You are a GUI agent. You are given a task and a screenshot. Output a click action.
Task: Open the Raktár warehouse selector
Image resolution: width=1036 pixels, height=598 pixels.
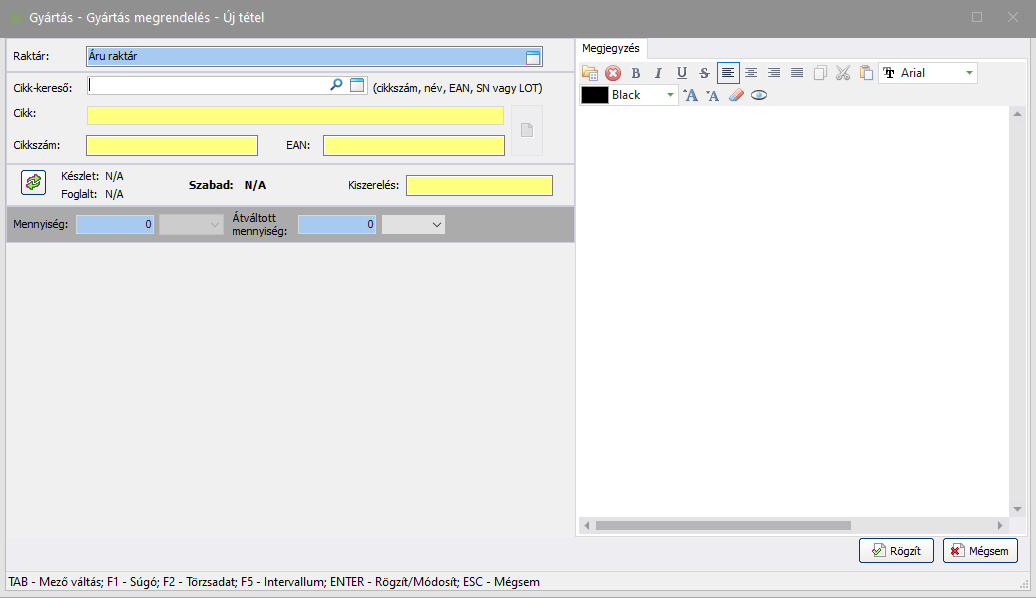(533, 57)
